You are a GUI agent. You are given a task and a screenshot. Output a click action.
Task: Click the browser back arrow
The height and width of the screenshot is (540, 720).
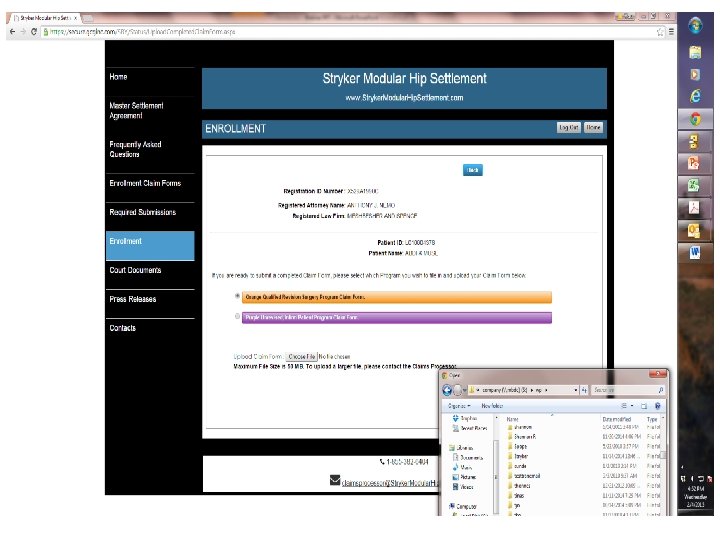click(12, 32)
